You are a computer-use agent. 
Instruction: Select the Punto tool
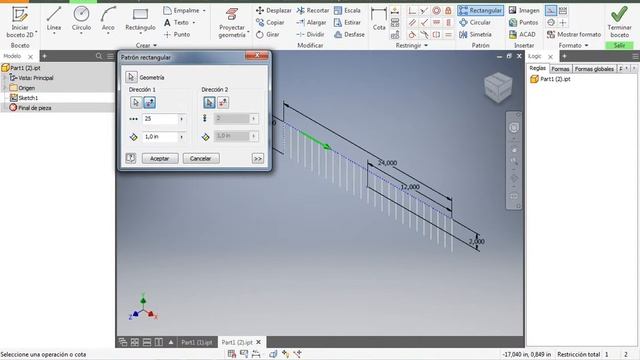click(177, 35)
